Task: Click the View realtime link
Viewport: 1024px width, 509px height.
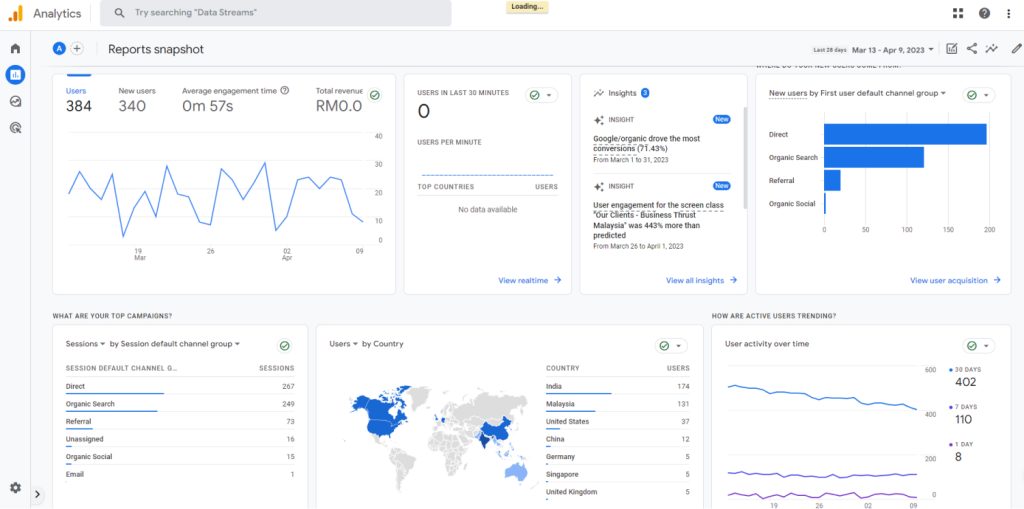Action: point(530,280)
